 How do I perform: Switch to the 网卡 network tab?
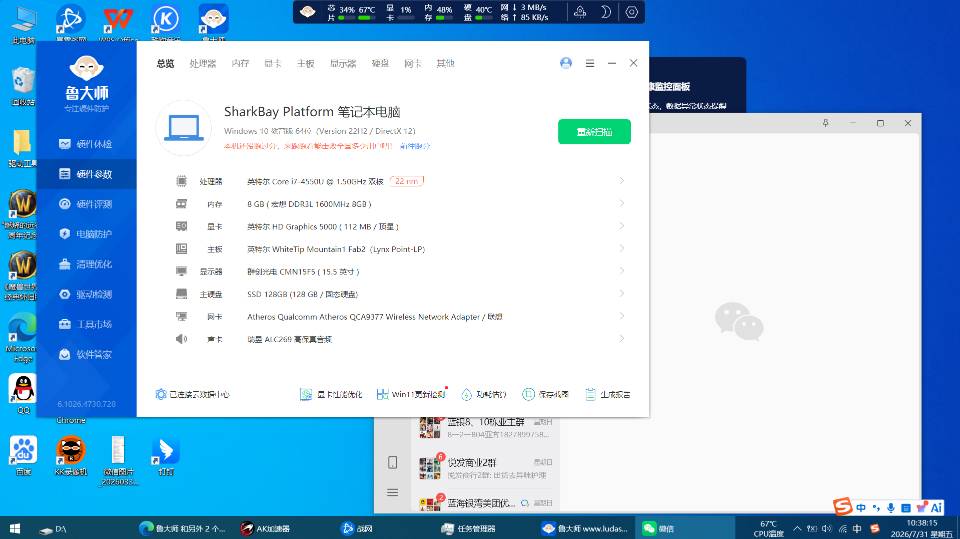tap(413, 64)
